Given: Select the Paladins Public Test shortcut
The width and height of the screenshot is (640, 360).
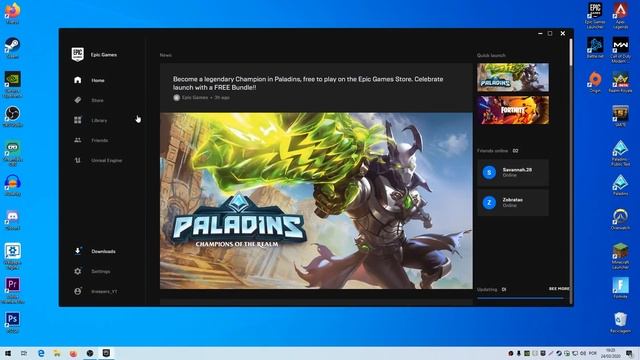Looking at the screenshot, I should [620, 153].
